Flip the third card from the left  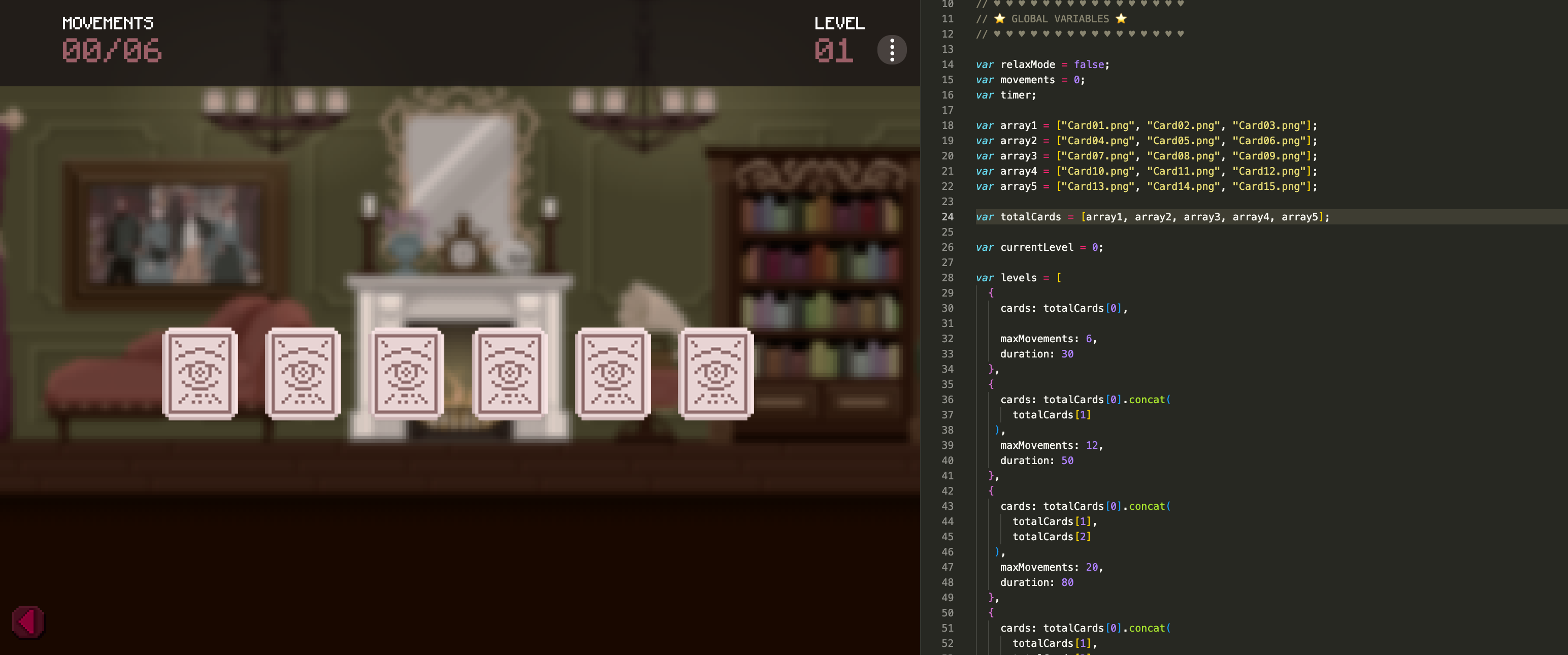pyautogui.click(x=406, y=374)
